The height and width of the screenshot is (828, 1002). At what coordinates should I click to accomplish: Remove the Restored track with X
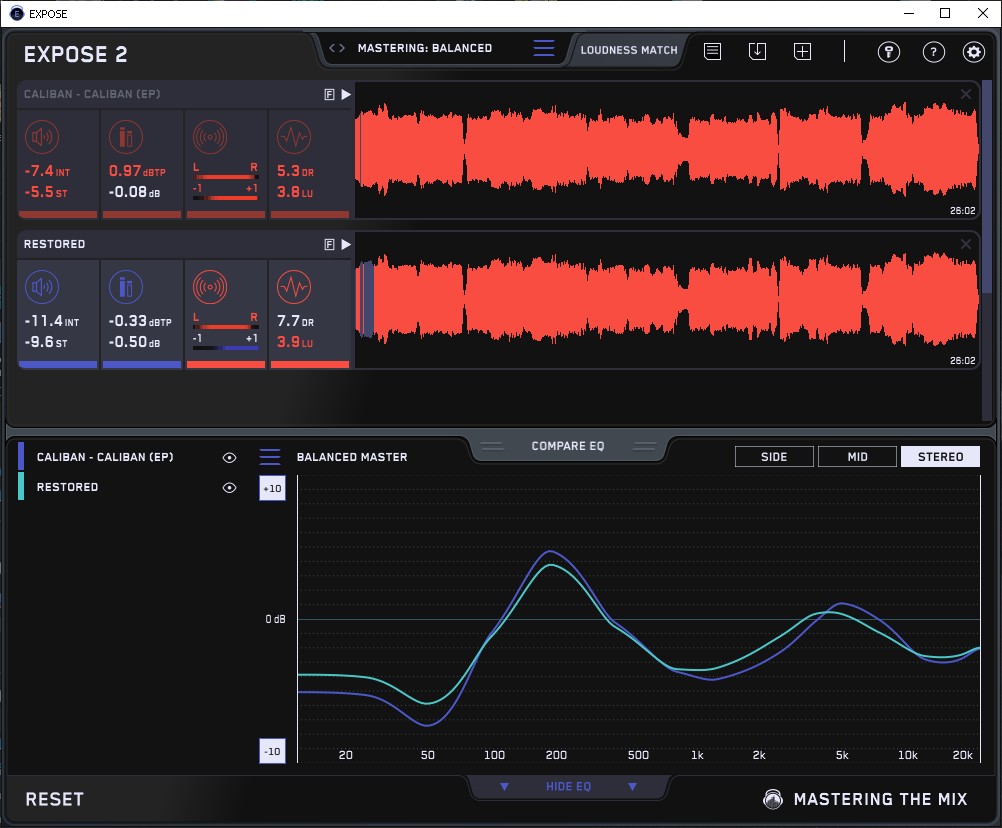(x=966, y=244)
